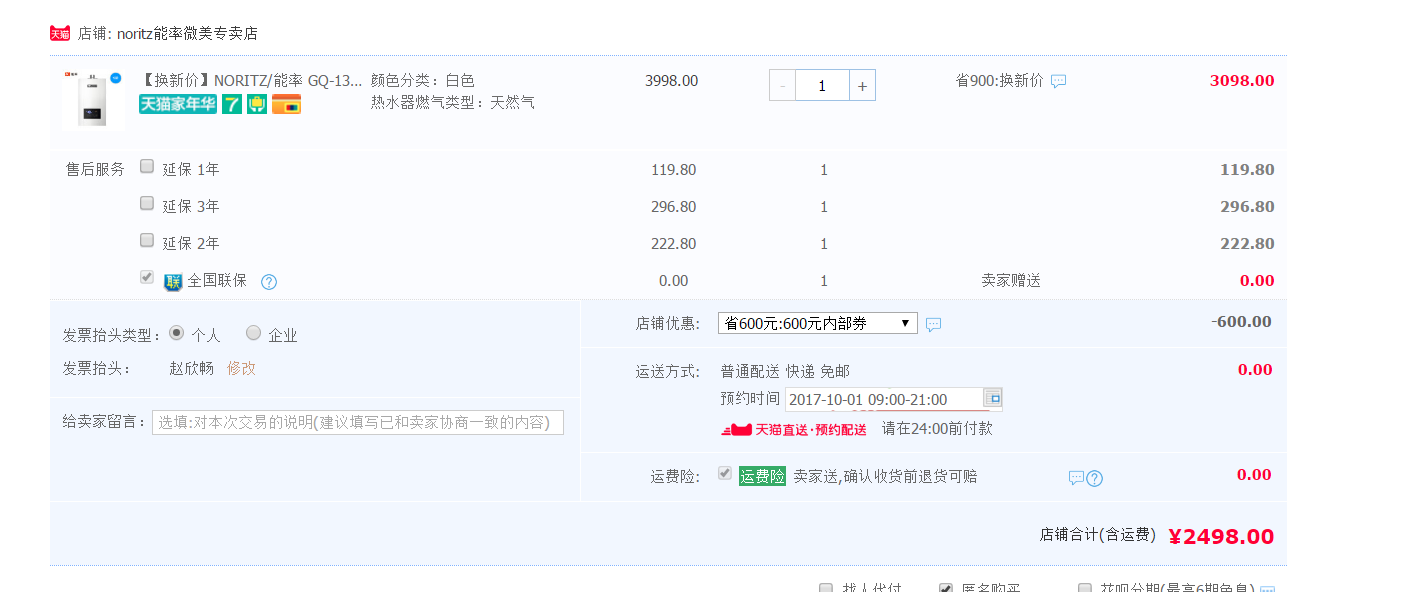The image size is (1426, 592).
Task: Check the 延保 2年 extended warranty box
Action: (x=147, y=240)
